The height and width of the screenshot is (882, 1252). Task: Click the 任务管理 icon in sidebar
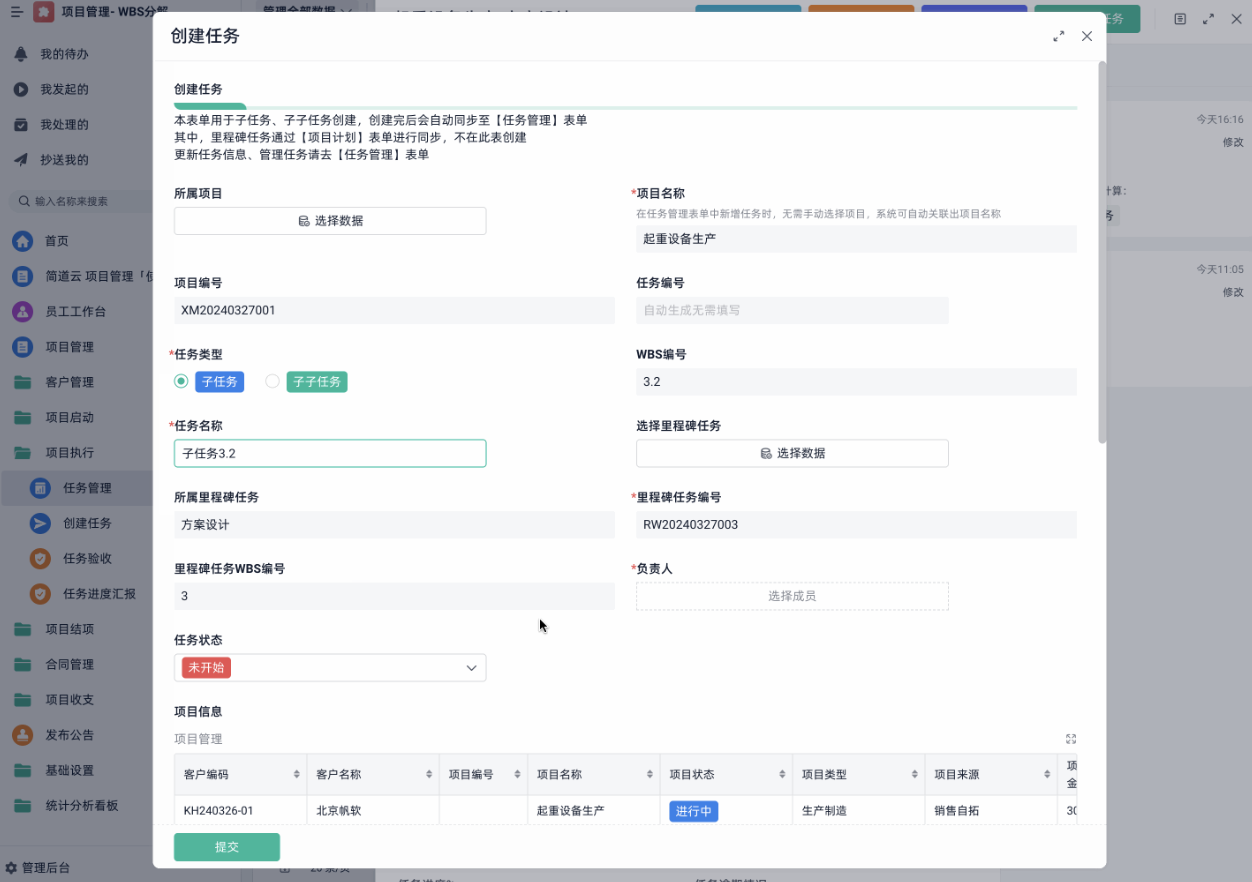[40, 488]
